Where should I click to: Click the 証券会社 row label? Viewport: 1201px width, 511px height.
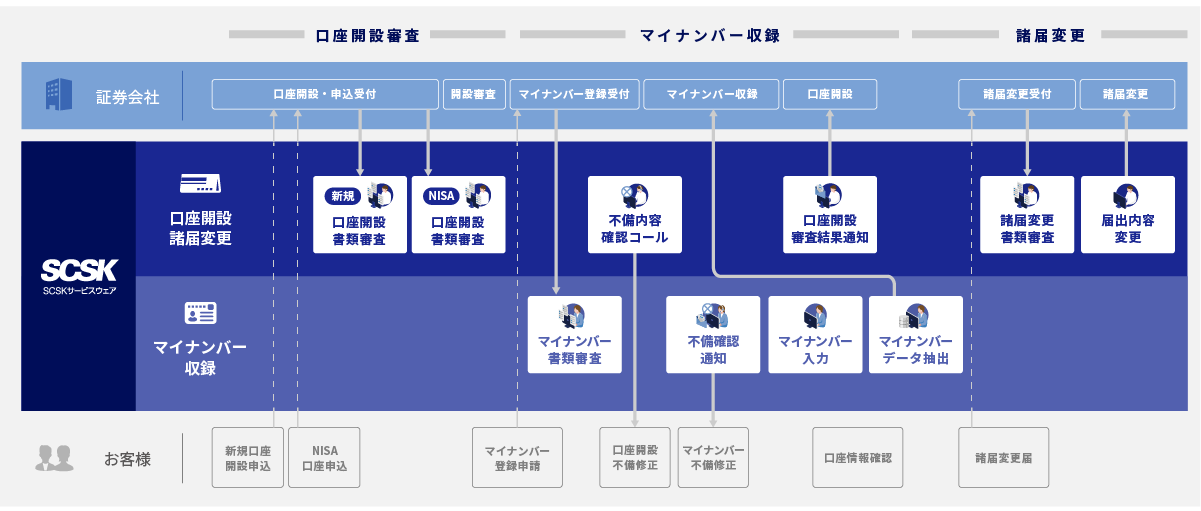click(128, 98)
